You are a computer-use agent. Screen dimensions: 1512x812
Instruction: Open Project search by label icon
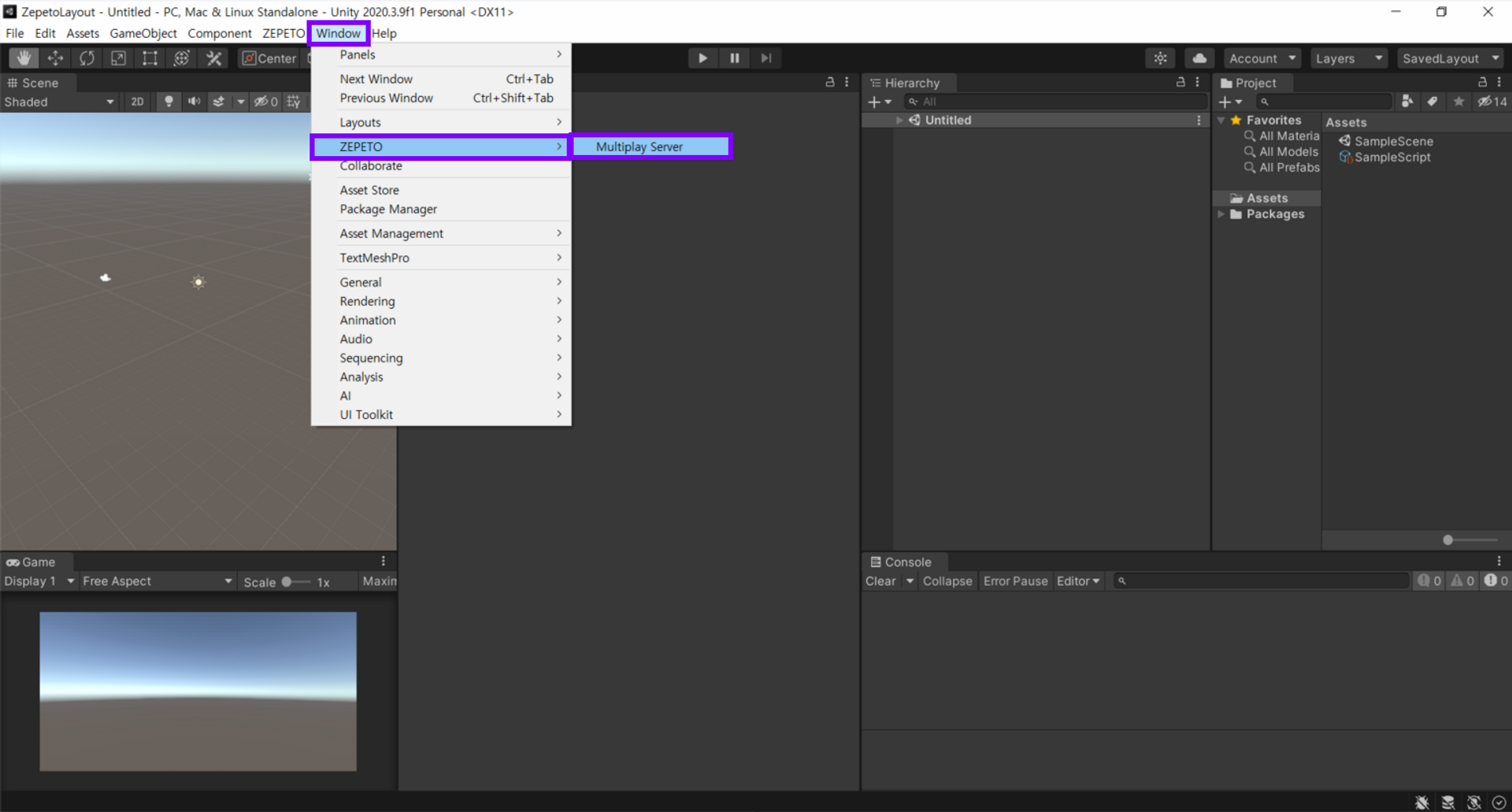(x=1432, y=102)
